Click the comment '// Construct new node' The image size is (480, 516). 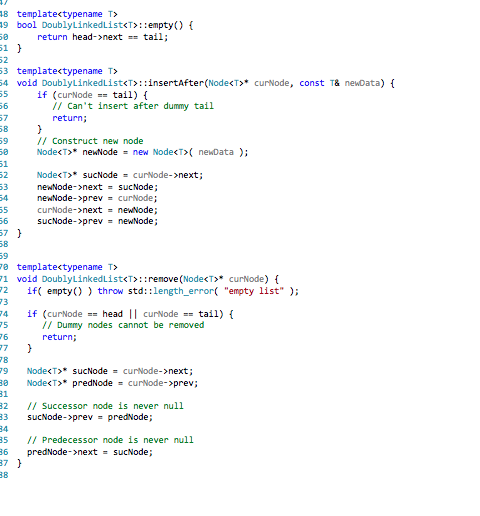coord(90,141)
